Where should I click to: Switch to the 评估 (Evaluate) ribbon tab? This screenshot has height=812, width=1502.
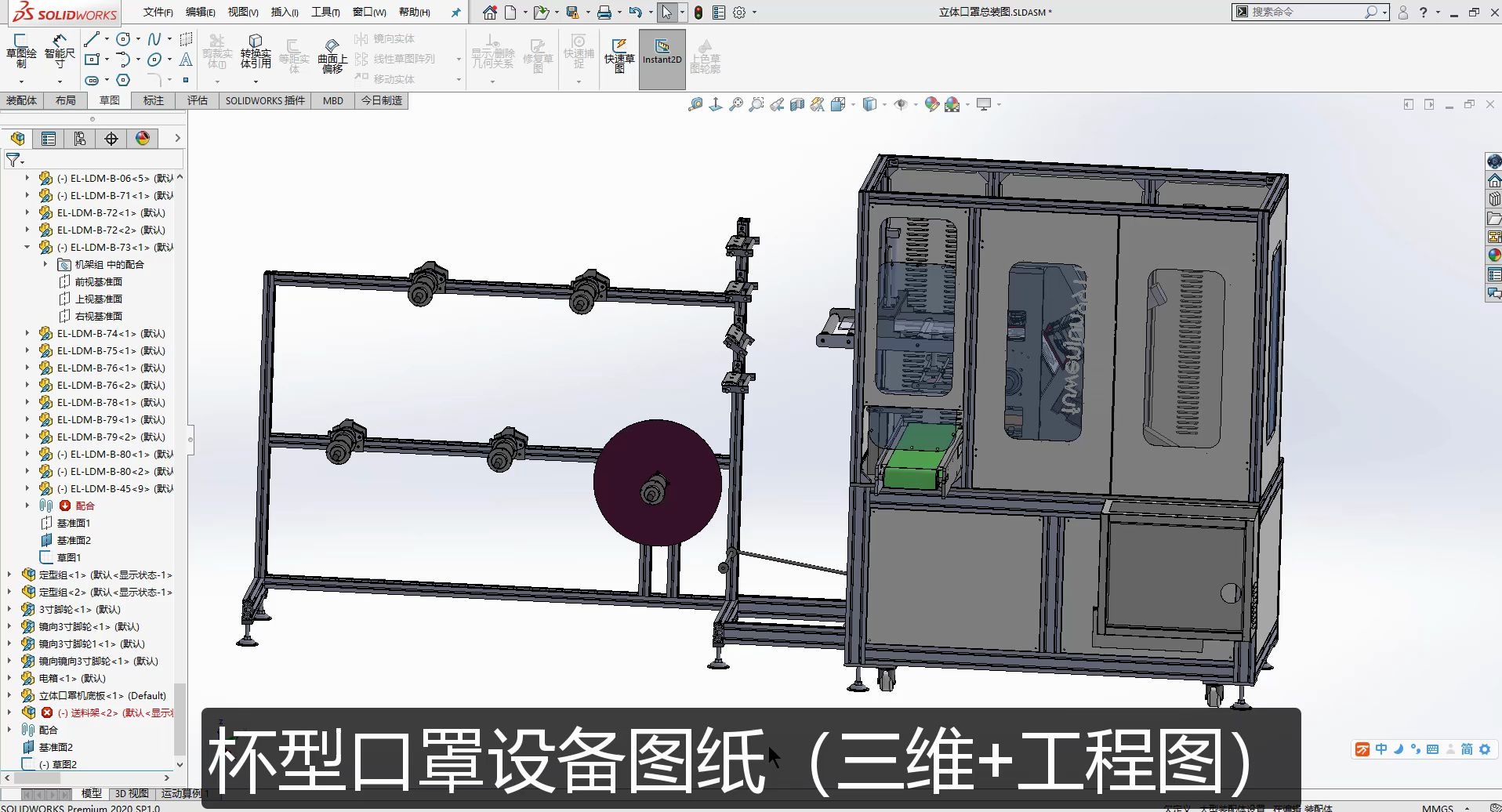[197, 100]
